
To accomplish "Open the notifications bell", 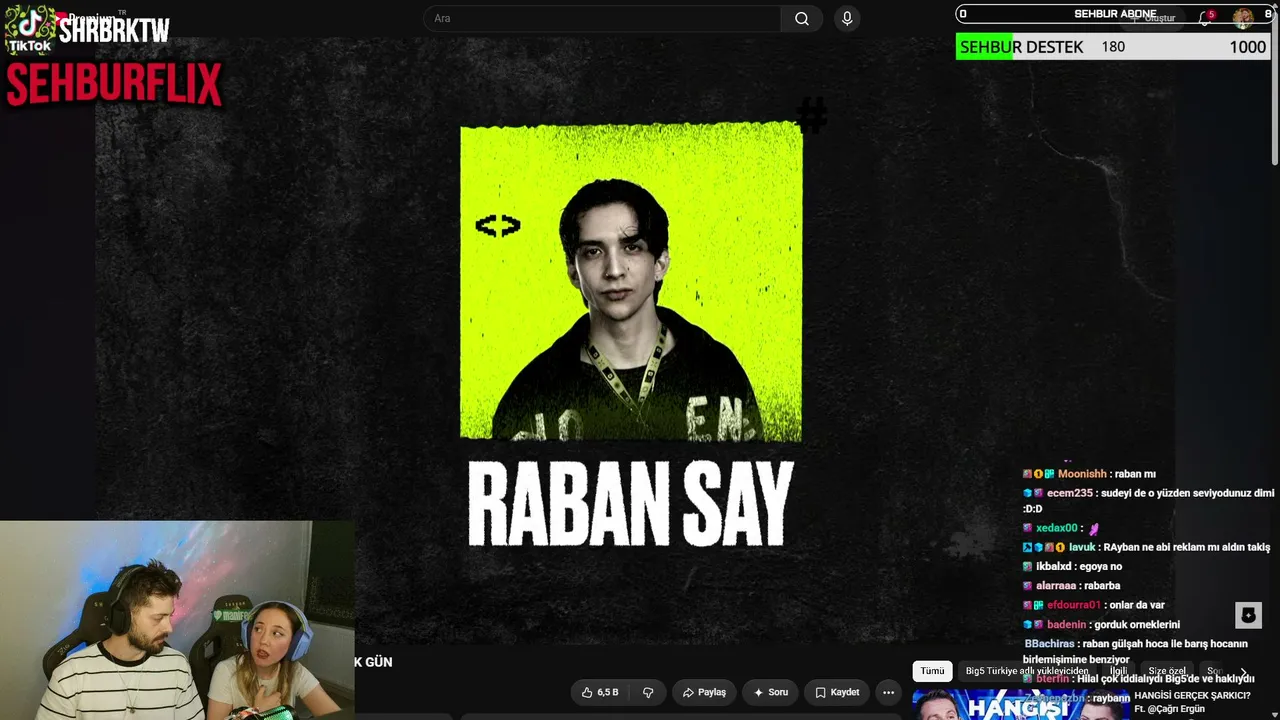I will [1206, 18].
